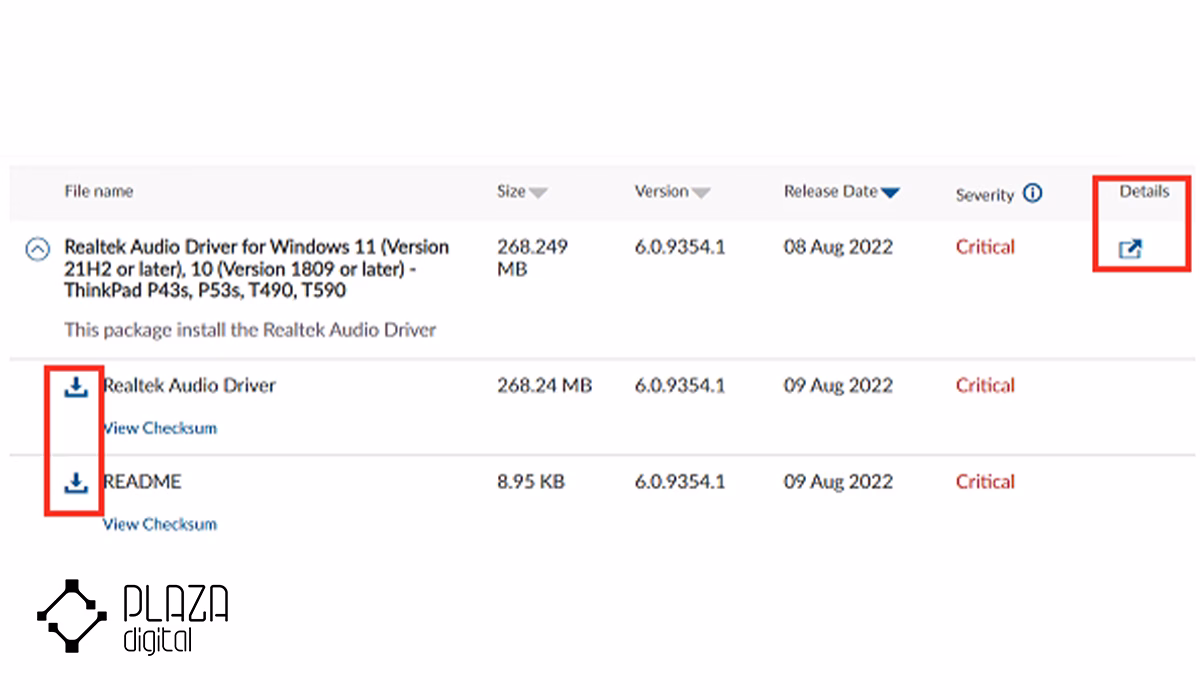1200x700 pixels.
Task: Click the File name column header
Action: 99,191
